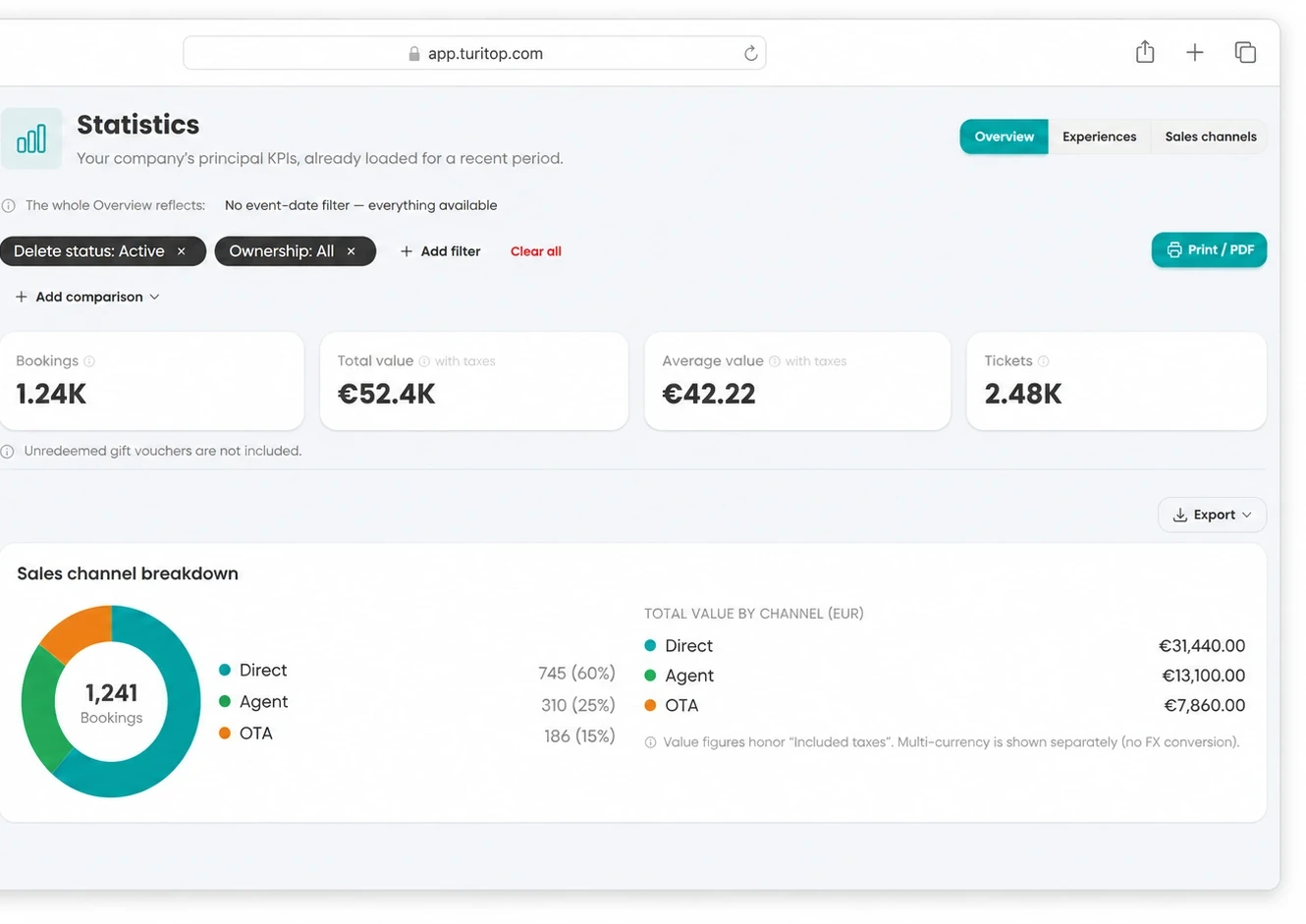Click the green Agent swatch in bookings legend
This screenshot has height=924, width=1306.
(x=225, y=701)
